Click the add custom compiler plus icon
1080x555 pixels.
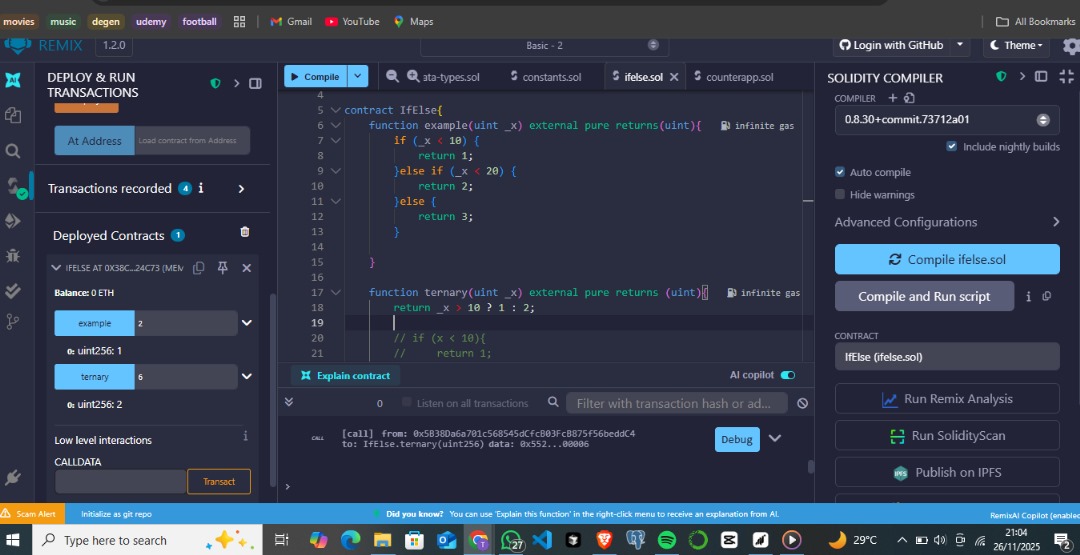tap(893, 98)
